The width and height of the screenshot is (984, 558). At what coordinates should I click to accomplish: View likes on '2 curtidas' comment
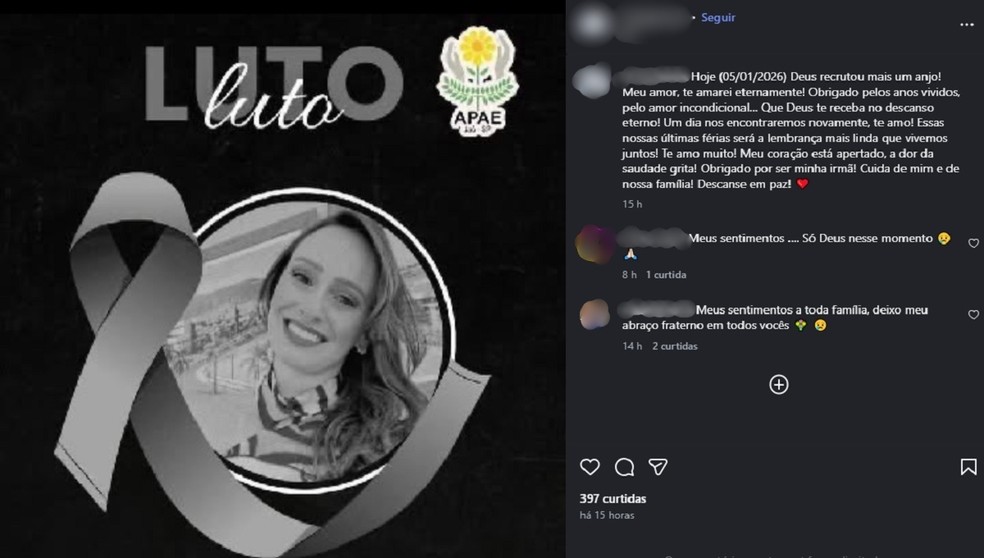tap(675, 346)
